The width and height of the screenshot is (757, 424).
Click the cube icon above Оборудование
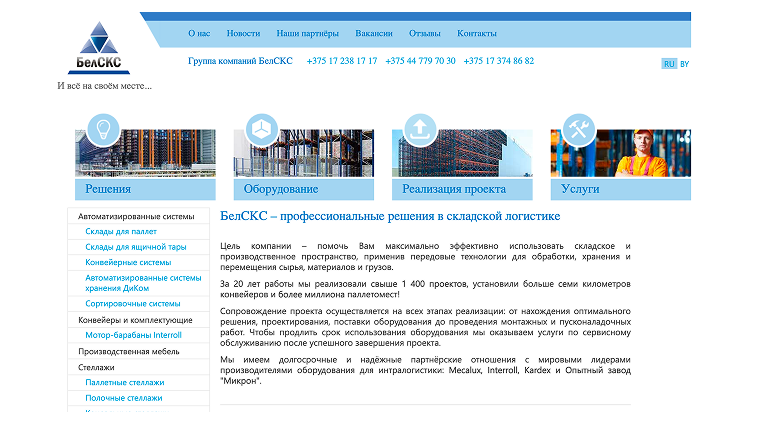[262, 130]
